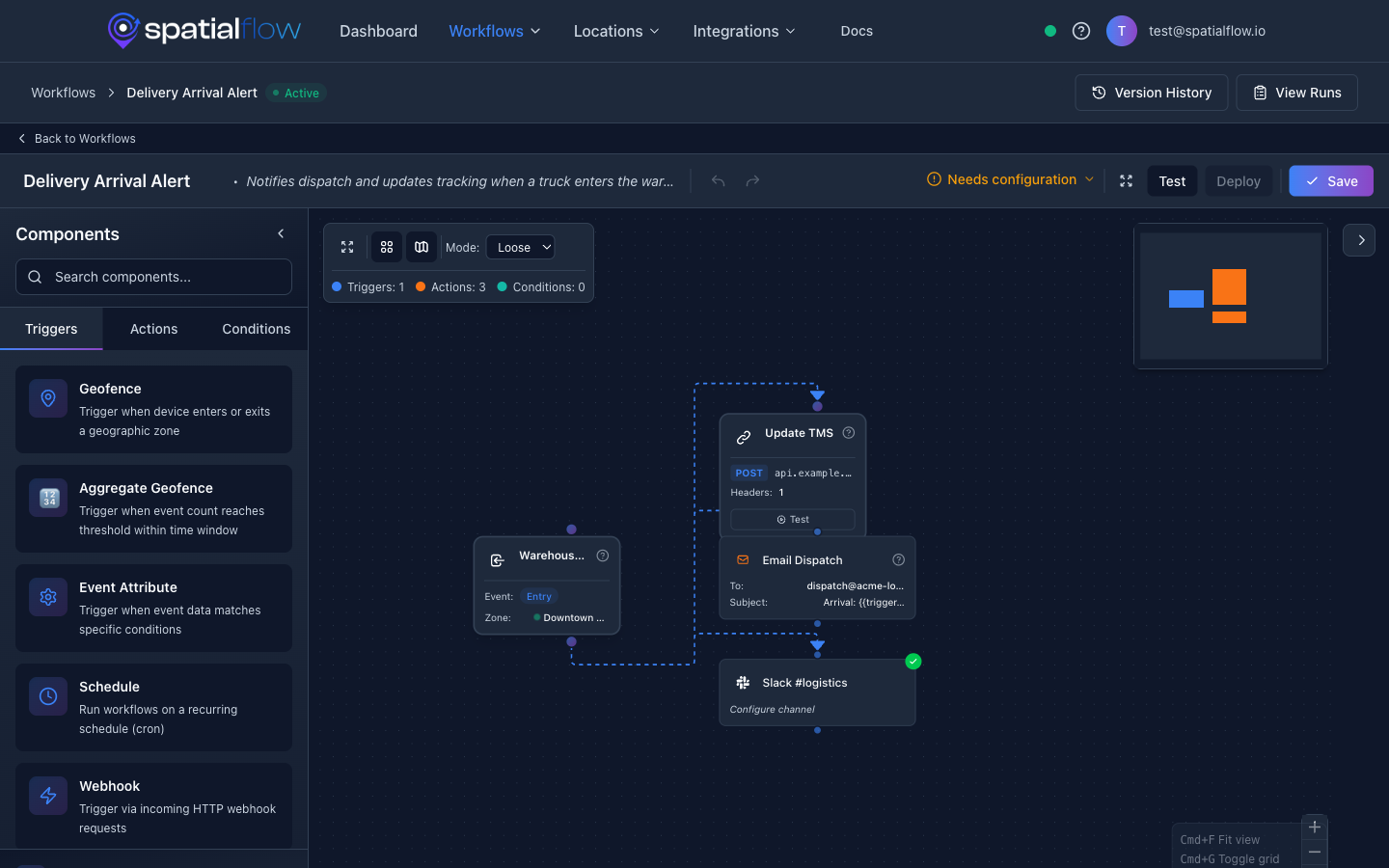1389x868 pixels.
Task: Open the help question-mark icon in navbar
Action: (x=1080, y=30)
